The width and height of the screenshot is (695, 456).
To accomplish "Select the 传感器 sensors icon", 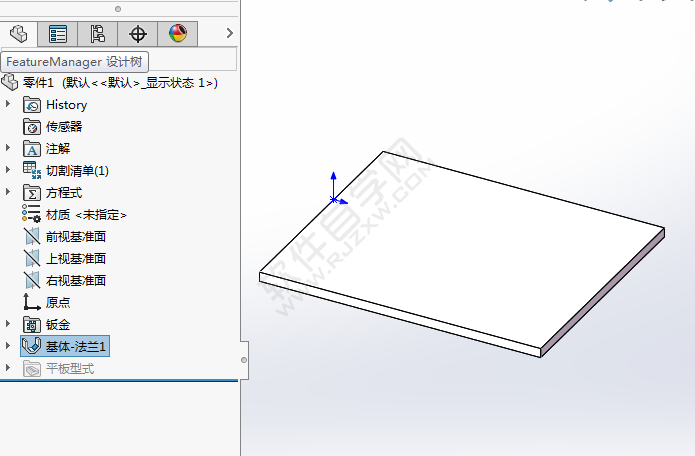I will [x=32, y=126].
